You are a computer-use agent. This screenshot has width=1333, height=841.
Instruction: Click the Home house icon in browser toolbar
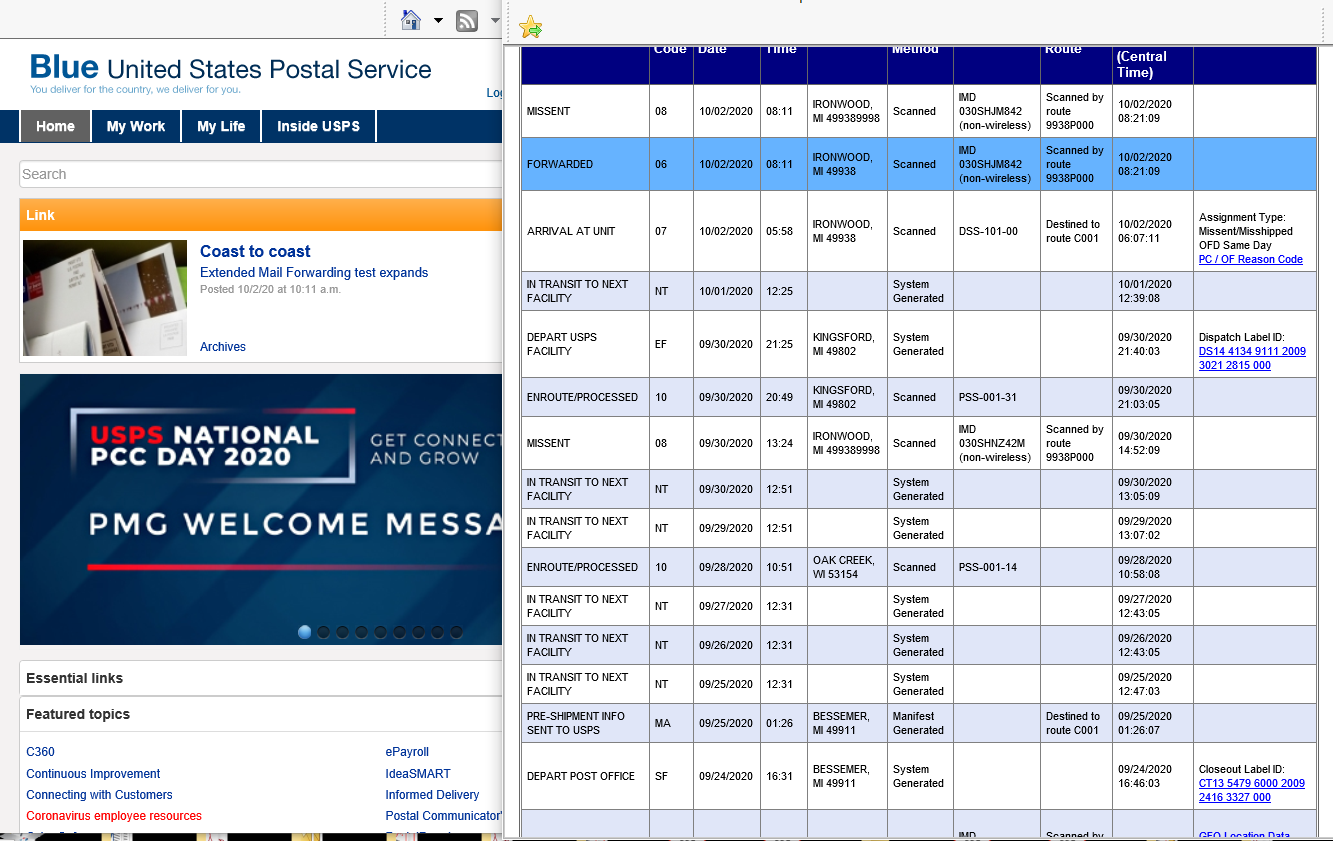(411, 20)
